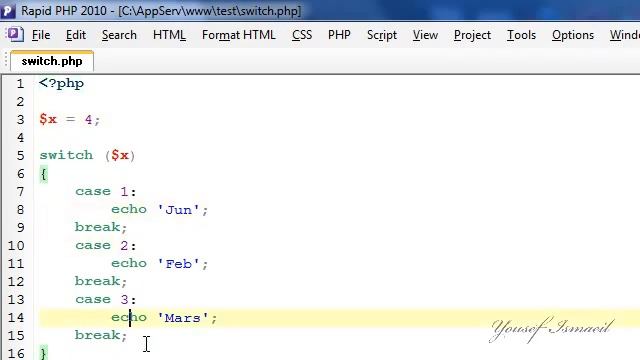Click the echo keyword on line 11

pyautogui.click(x=129, y=263)
